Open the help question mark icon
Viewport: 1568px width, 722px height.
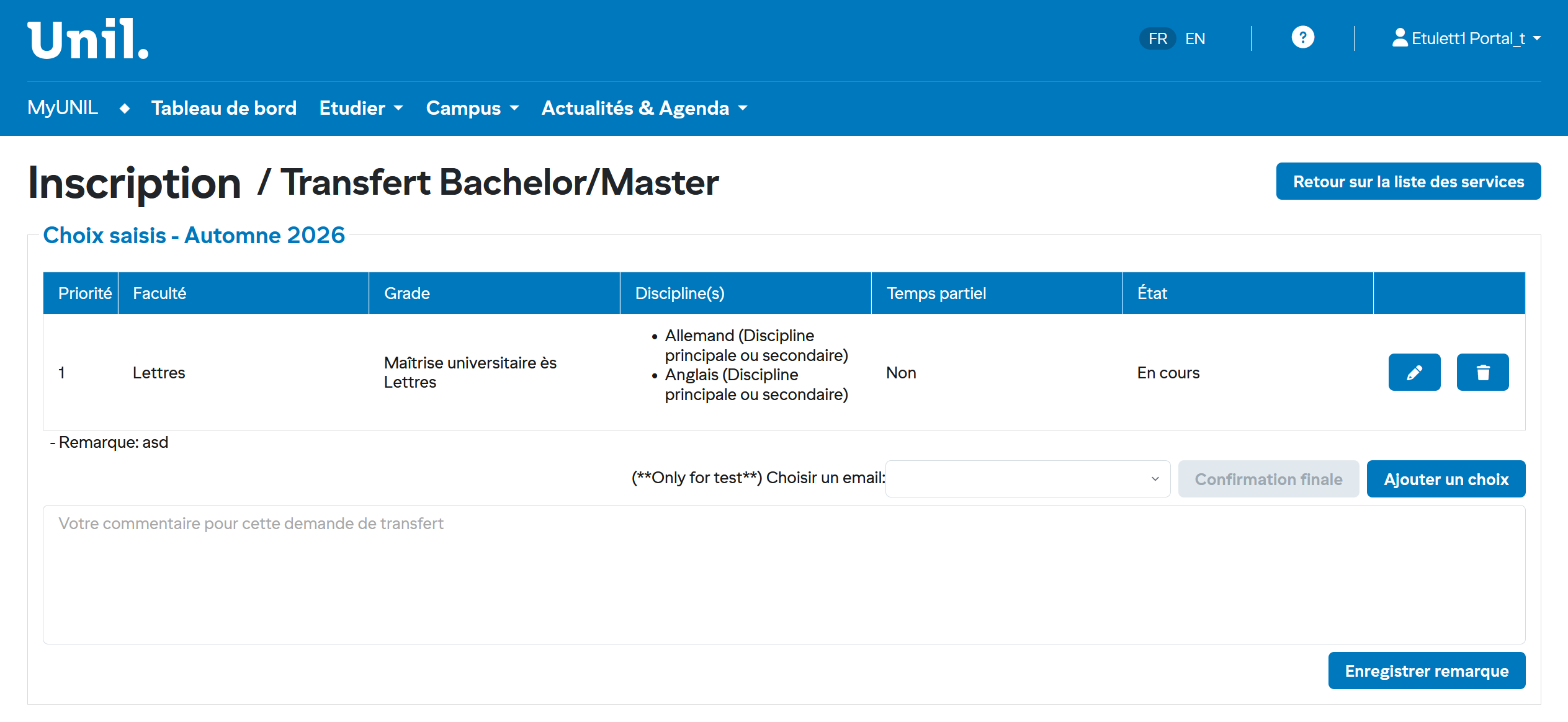1302,38
